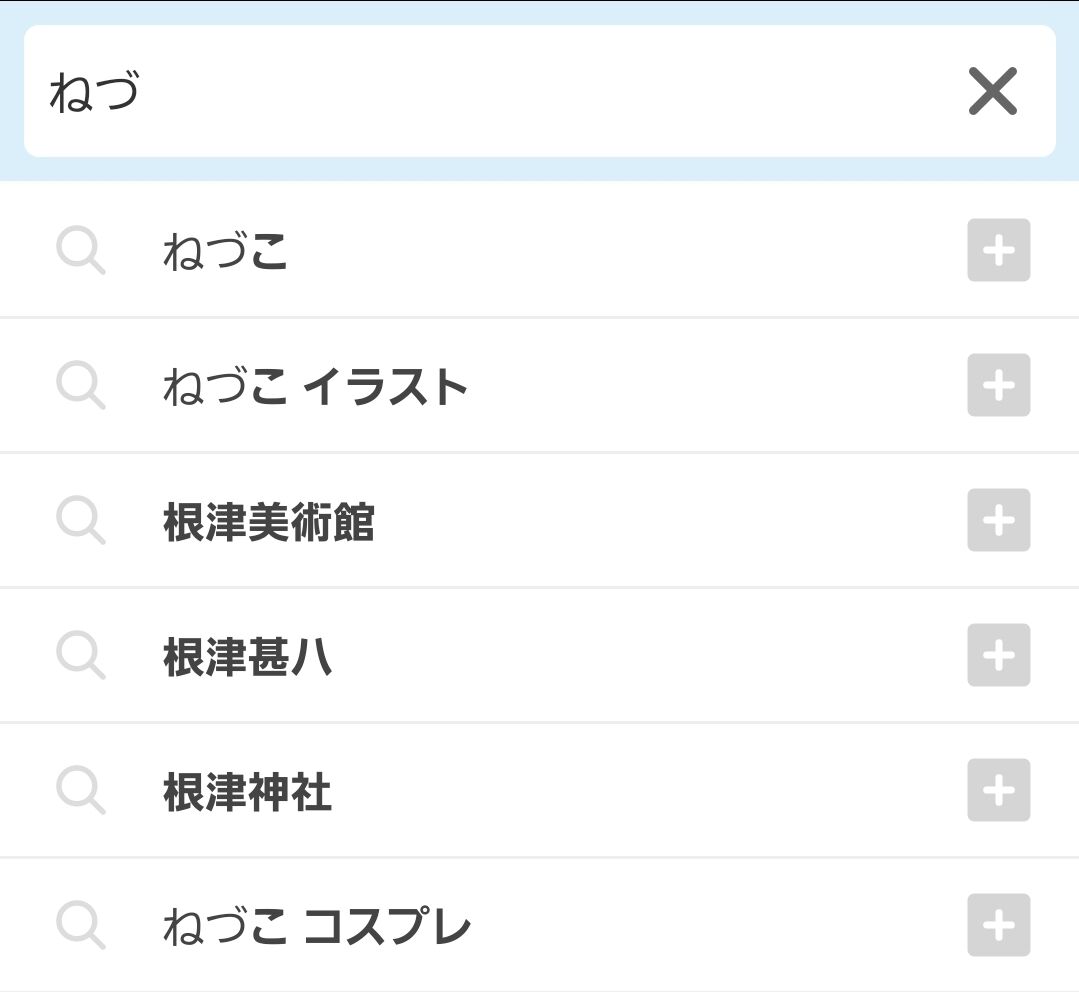Click magnifier icon beside 根津甚八
Viewport: 1079px width, 992px height.
[x=81, y=655]
